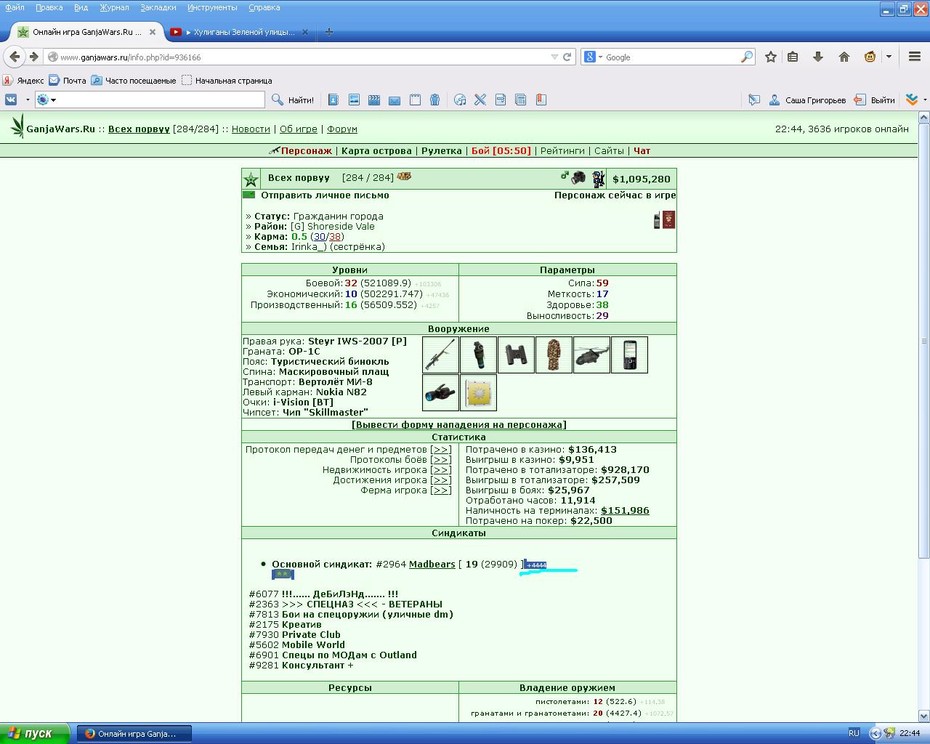This screenshot has width=930, height=744.
Task: Click the downloads arrow icon
Action: click(x=818, y=57)
